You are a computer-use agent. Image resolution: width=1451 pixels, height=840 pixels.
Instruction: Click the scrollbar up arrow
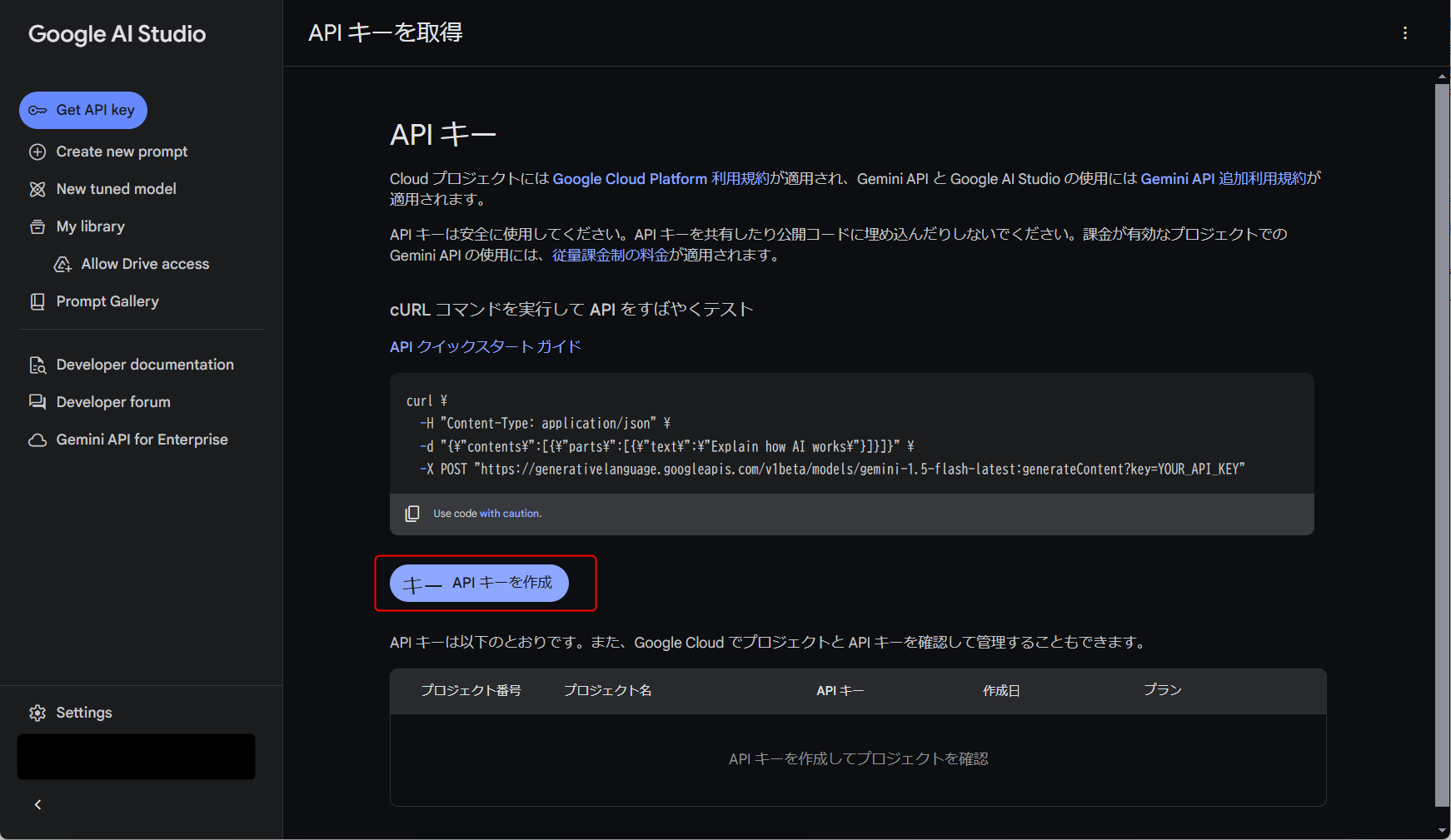point(1442,77)
